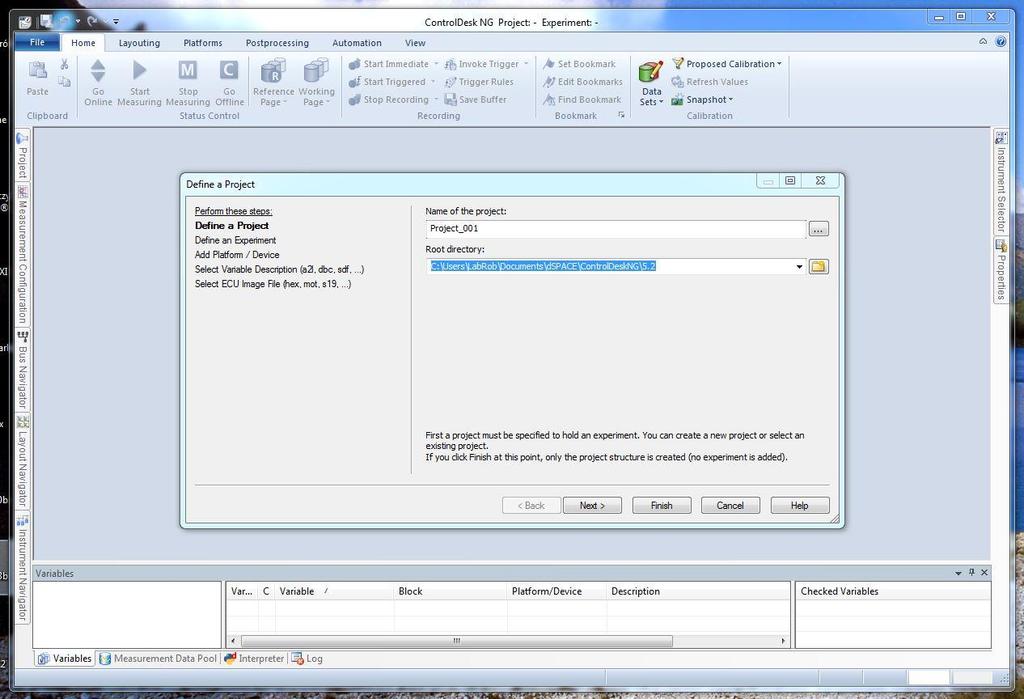The height and width of the screenshot is (699, 1024).
Task: Open the Data Sets icon
Action: point(651,72)
